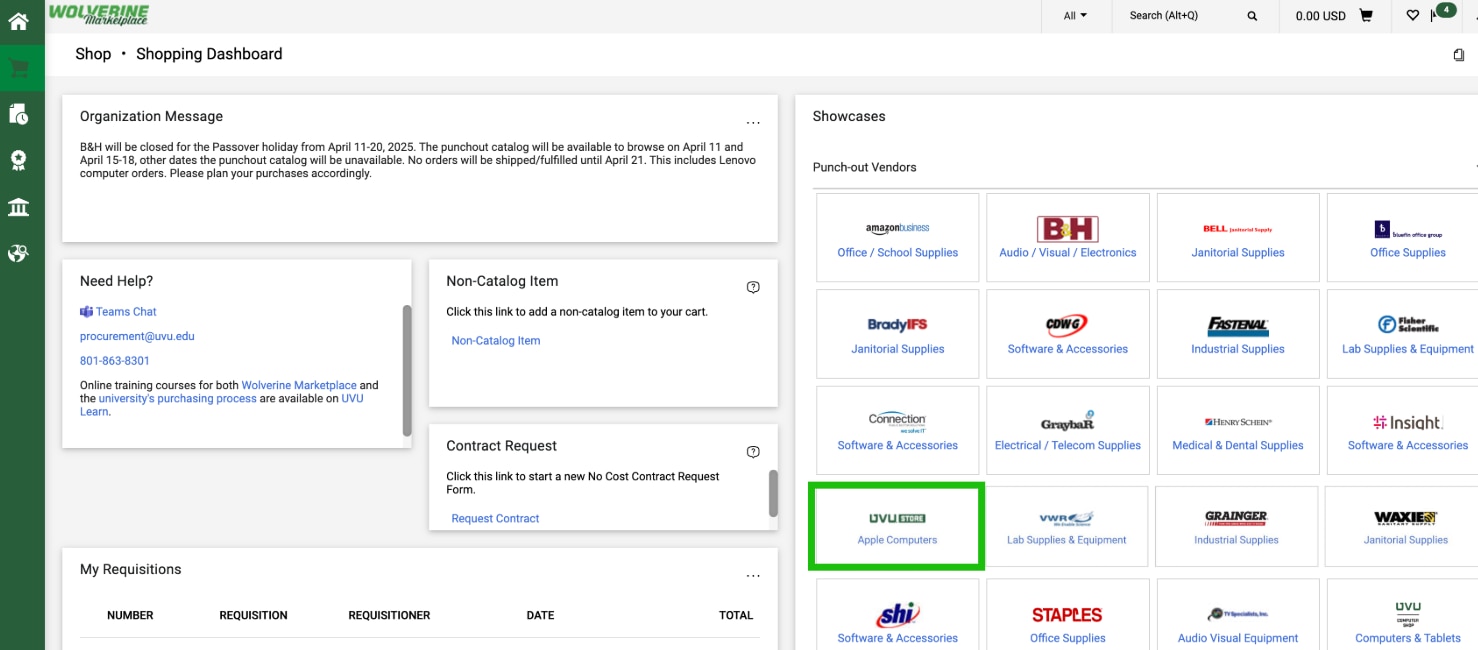Click the NUMBER column header
Screen dimensions: 1478x650
click(x=130, y=616)
